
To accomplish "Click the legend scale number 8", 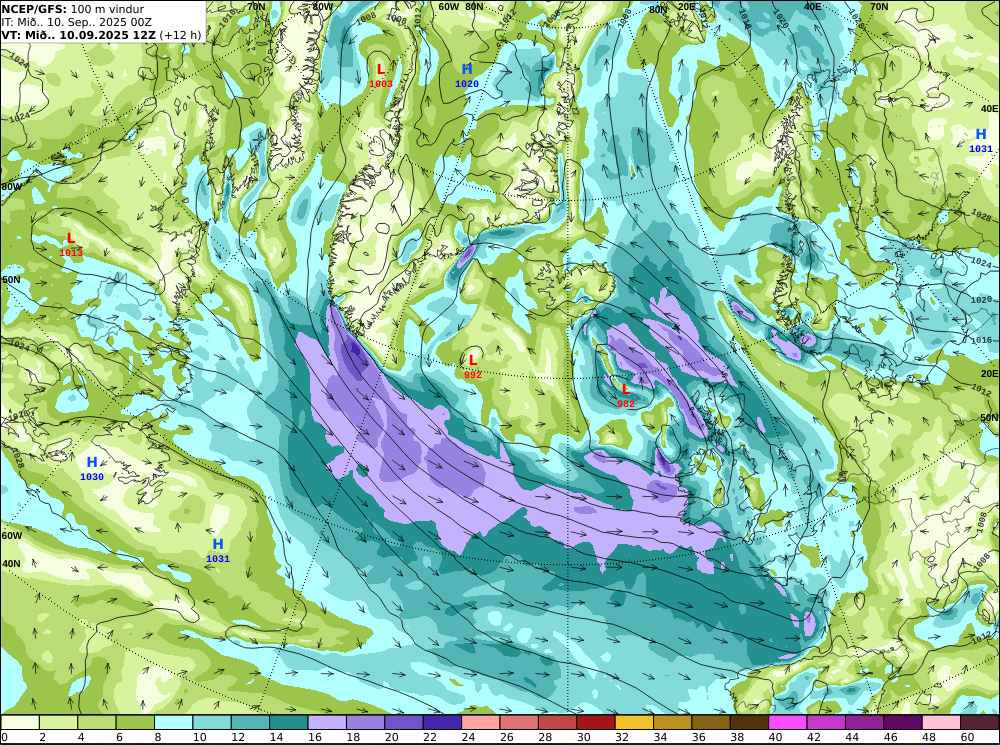I will click(x=158, y=737).
